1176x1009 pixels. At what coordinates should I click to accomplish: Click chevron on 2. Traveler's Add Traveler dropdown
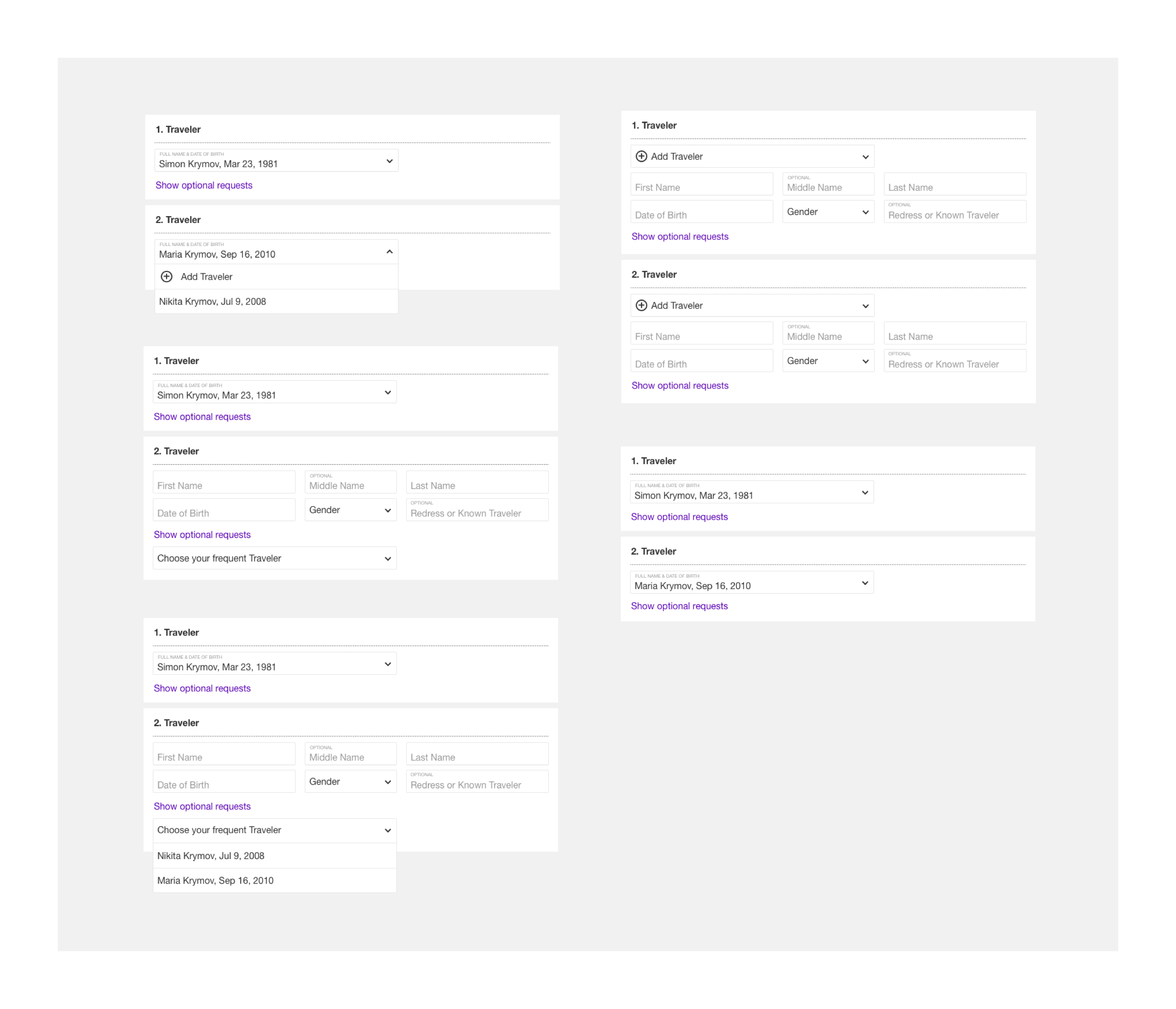865,306
